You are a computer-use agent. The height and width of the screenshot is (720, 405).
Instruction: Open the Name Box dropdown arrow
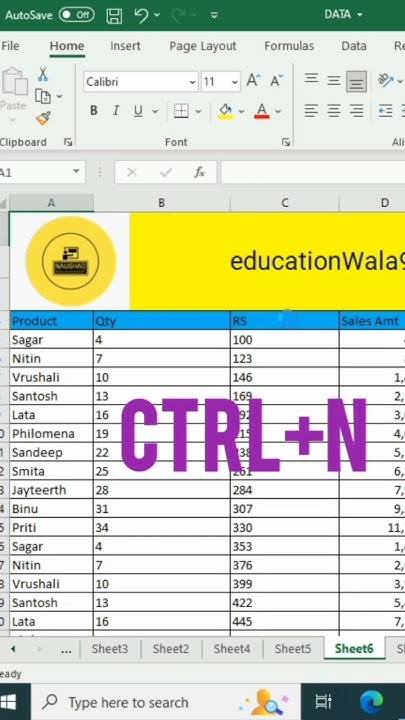tap(76, 172)
